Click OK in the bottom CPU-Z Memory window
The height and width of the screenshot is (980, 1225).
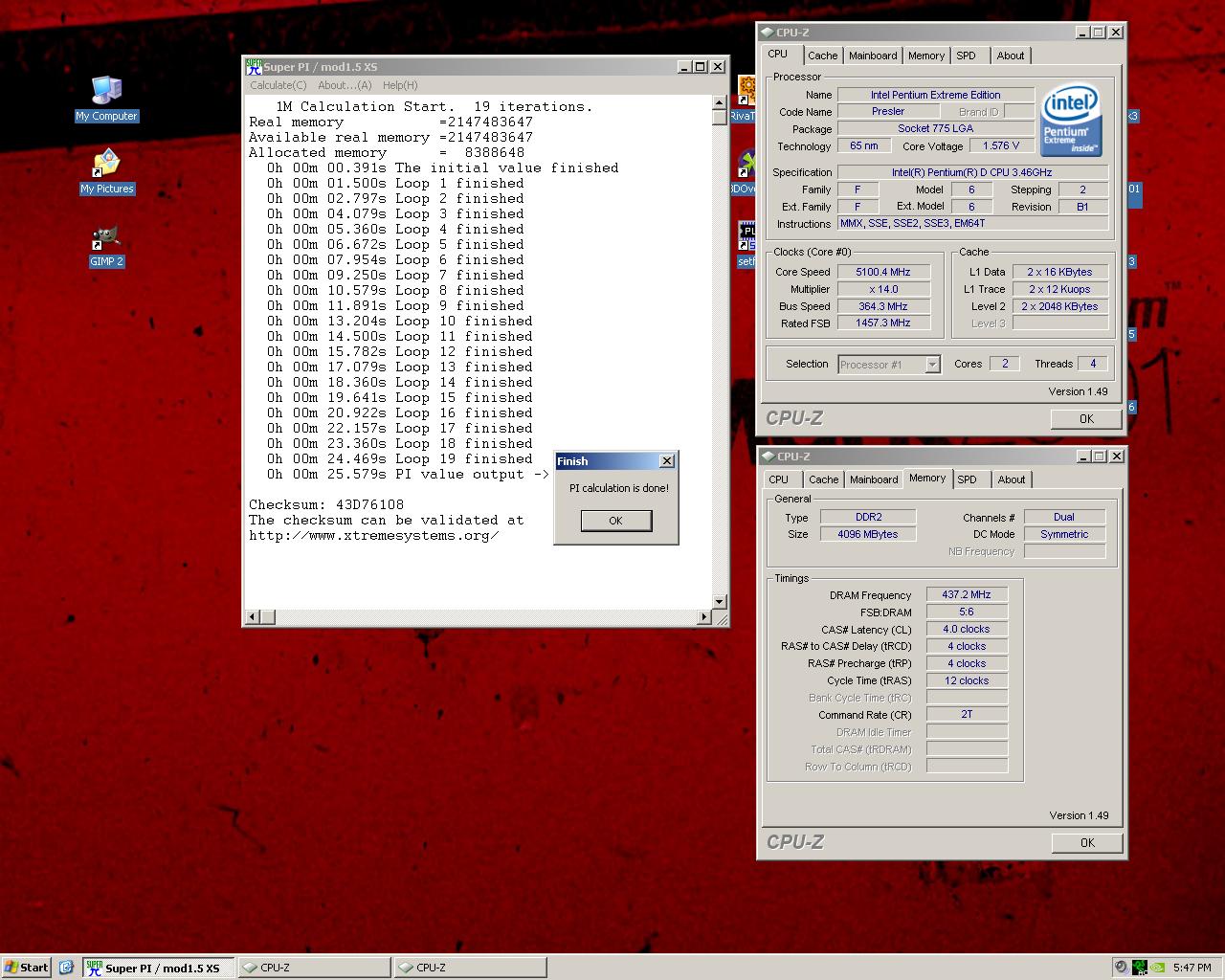click(1086, 842)
